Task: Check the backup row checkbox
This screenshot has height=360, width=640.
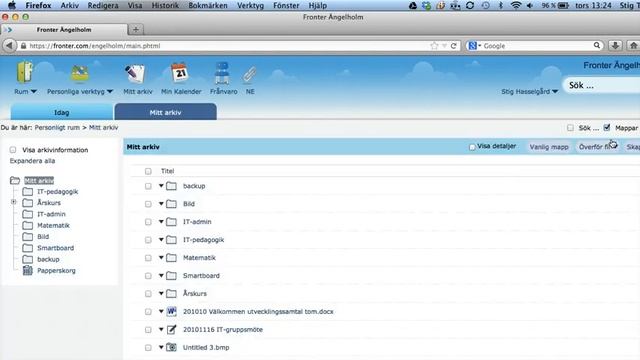Action: [x=148, y=186]
